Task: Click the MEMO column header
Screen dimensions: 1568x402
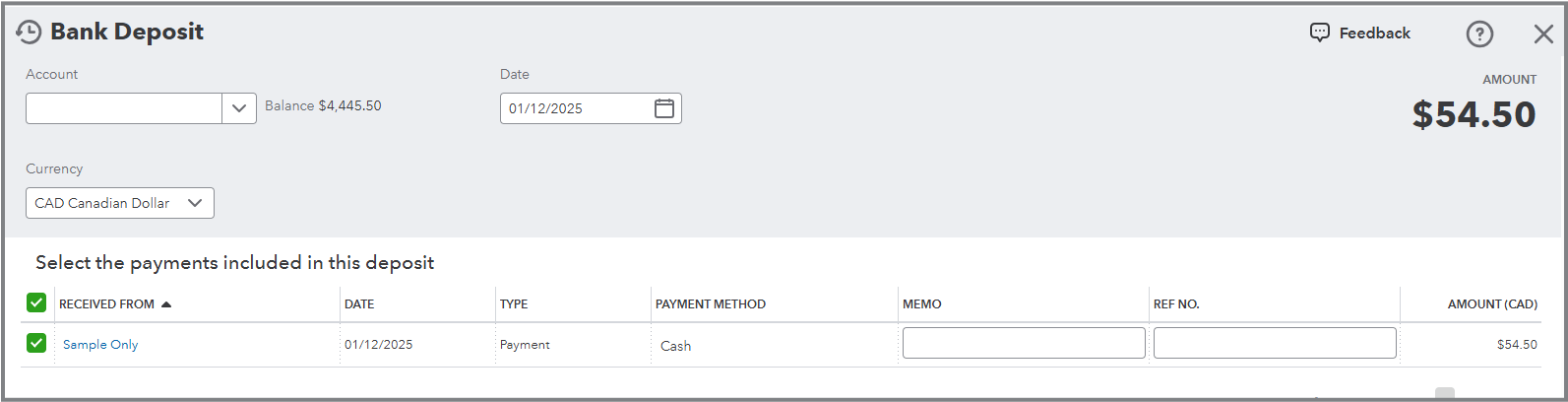Action: pos(922,304)
